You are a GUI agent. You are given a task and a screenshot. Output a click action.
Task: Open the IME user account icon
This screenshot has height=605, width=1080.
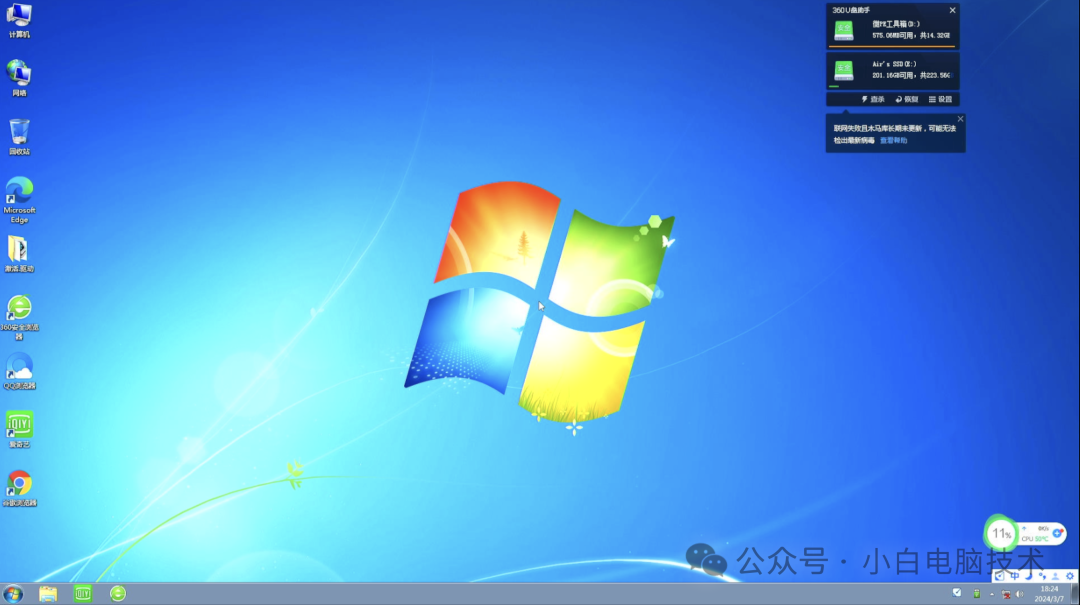click(1055, 576)
